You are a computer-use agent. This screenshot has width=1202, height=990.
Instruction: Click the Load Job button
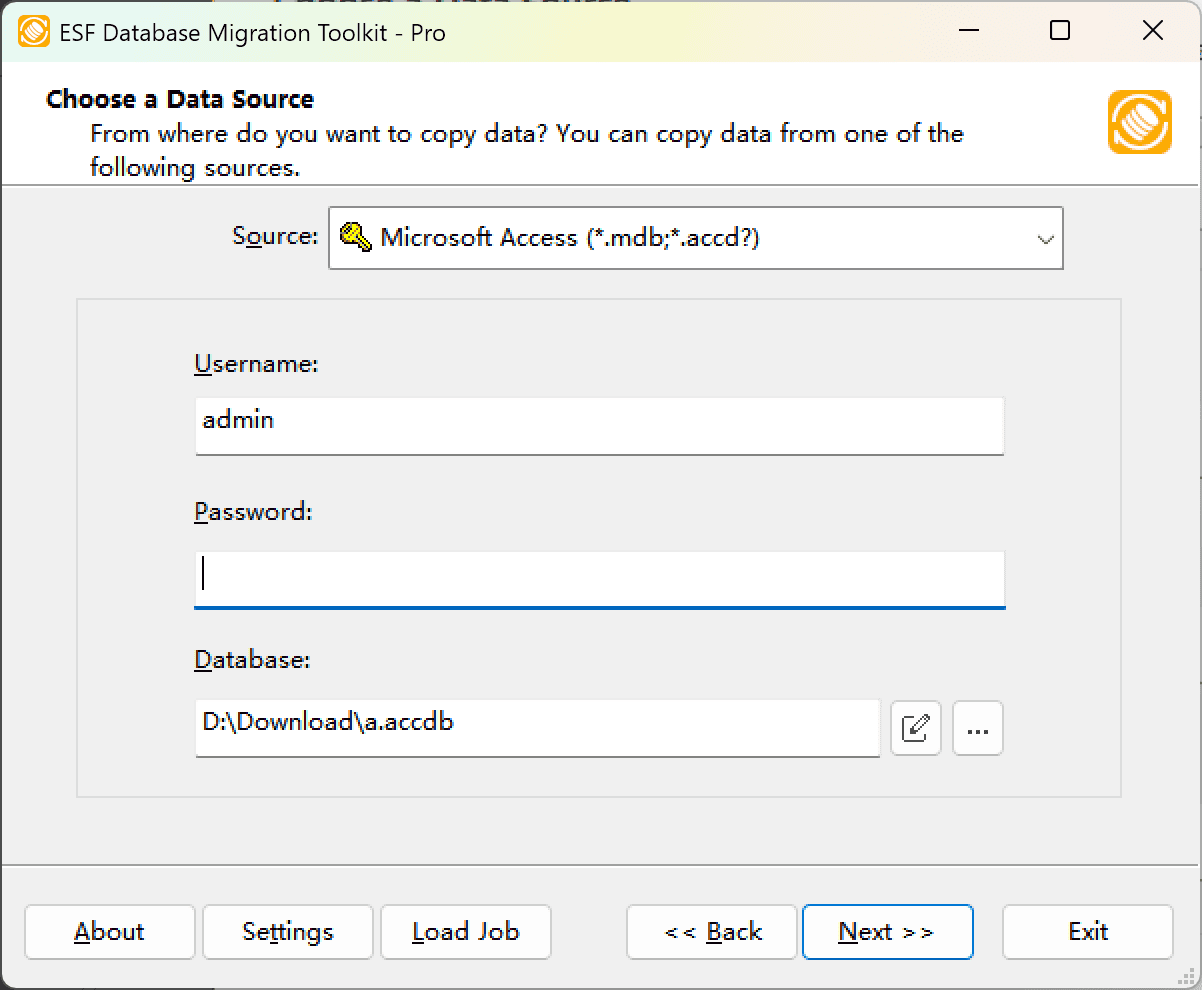point(465,931)
